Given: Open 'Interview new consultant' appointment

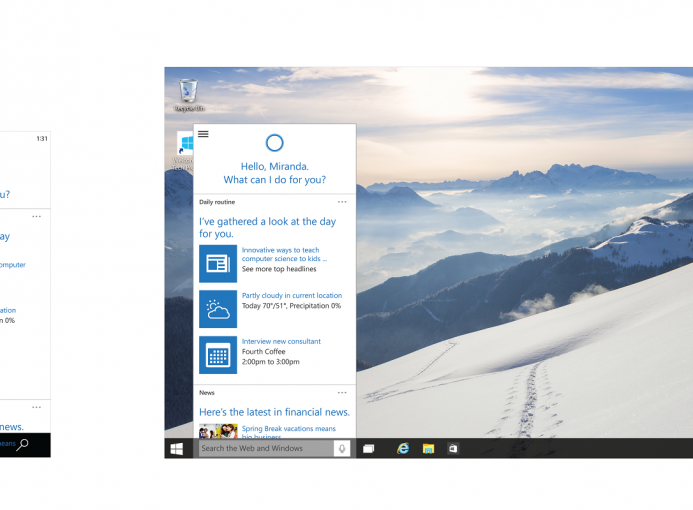Looking at the screenshot, I should (281, 342).
